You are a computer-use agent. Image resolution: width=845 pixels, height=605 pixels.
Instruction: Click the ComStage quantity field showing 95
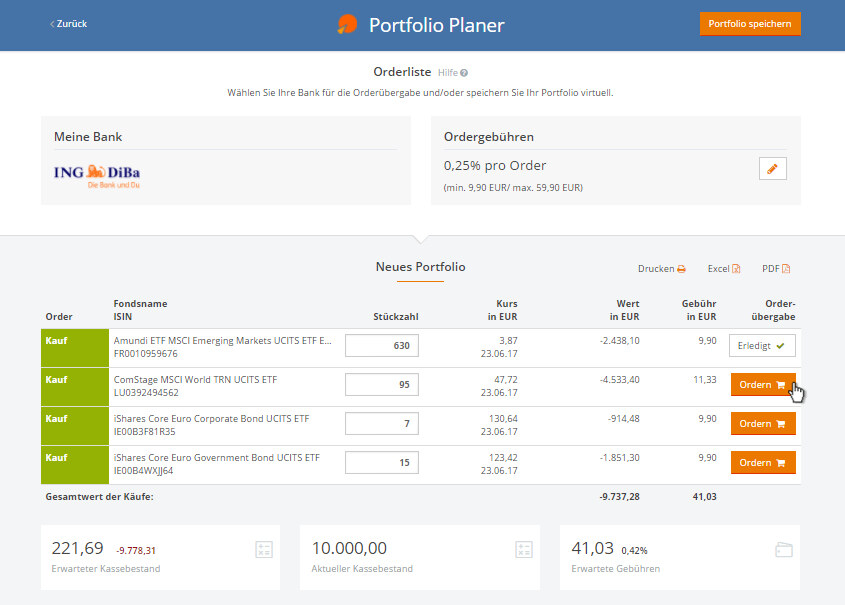[x=382, y=385]
